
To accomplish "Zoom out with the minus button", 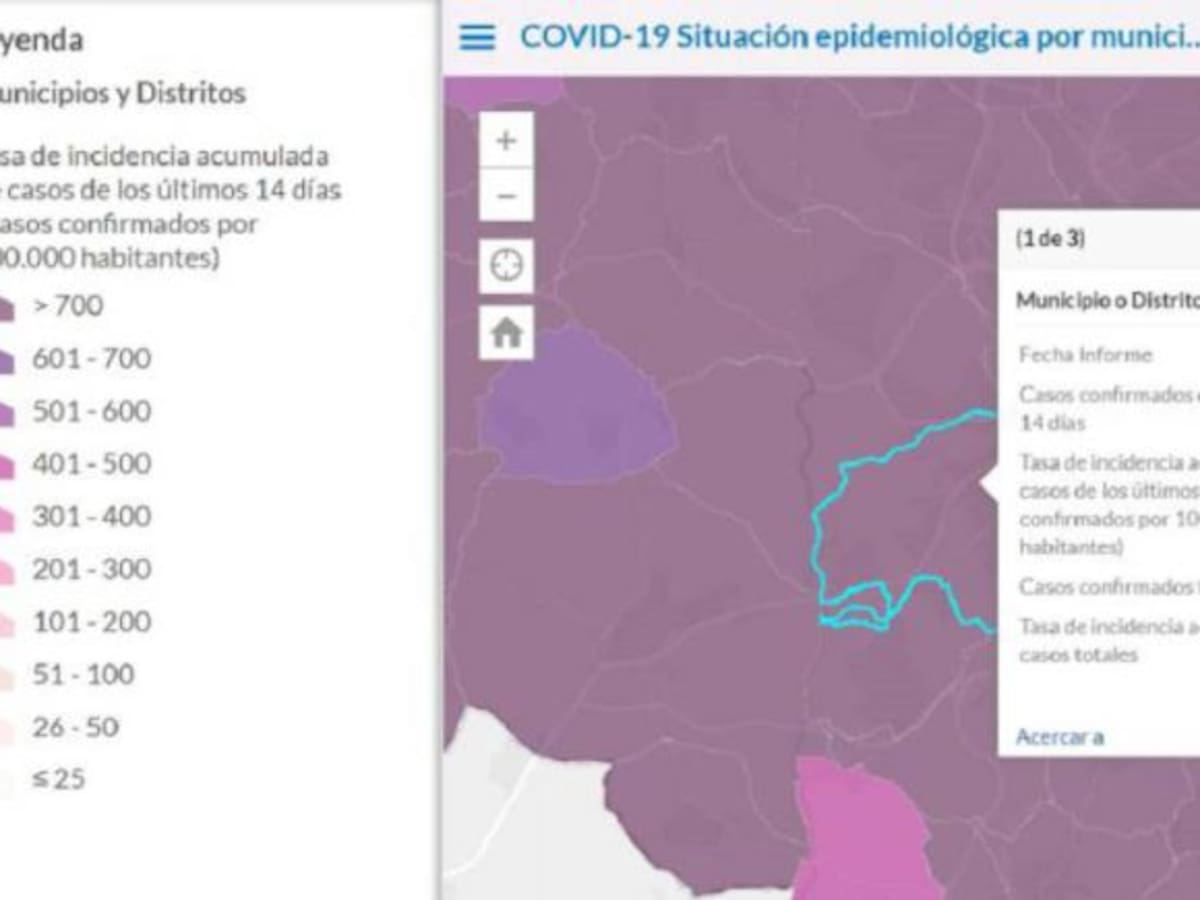I will tap(506, 196).
